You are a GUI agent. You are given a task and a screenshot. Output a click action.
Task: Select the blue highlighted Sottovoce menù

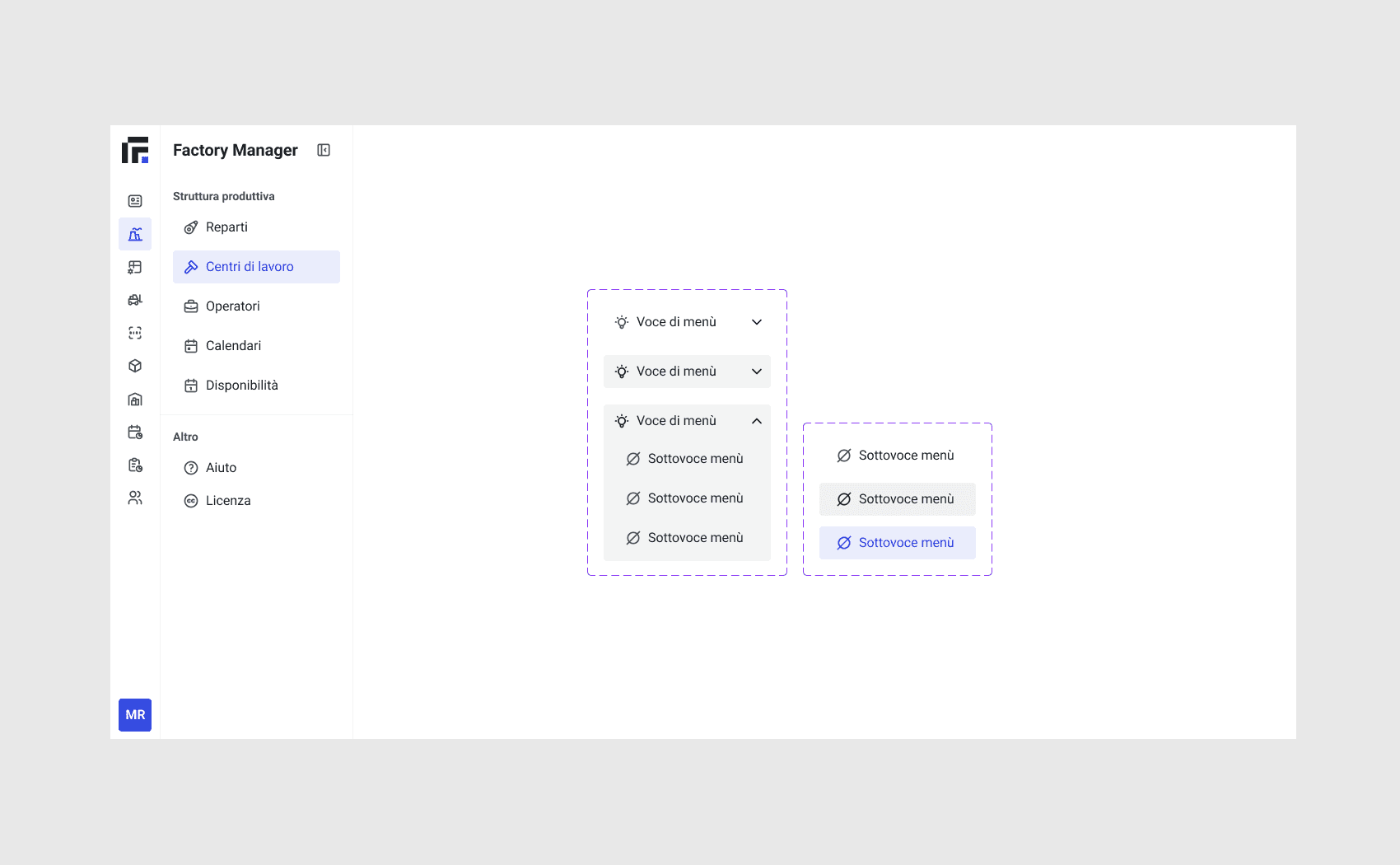(x=898, y=543)
